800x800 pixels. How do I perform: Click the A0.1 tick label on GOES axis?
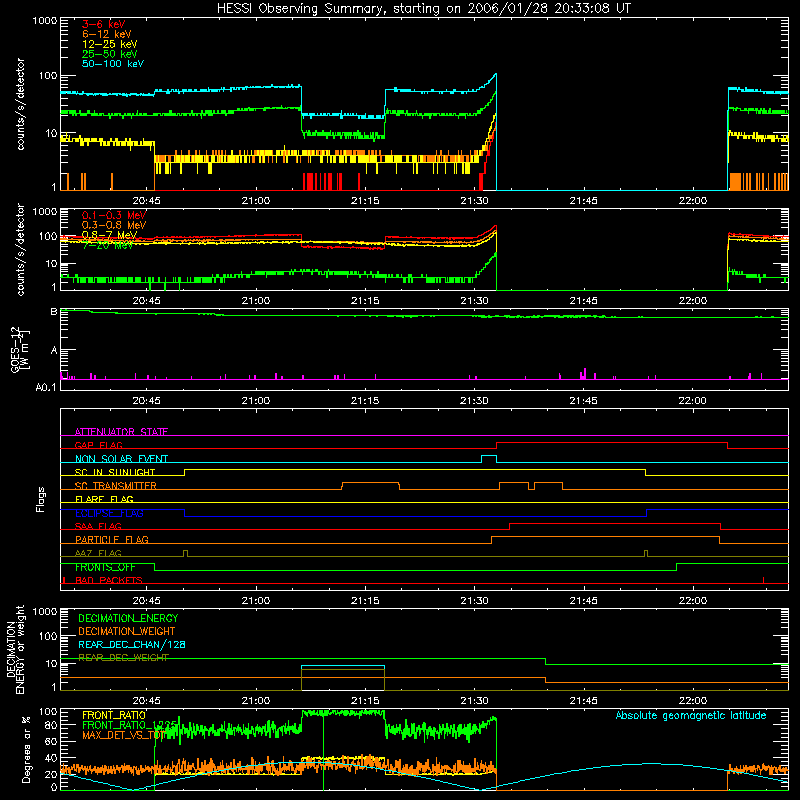point(46,388)
